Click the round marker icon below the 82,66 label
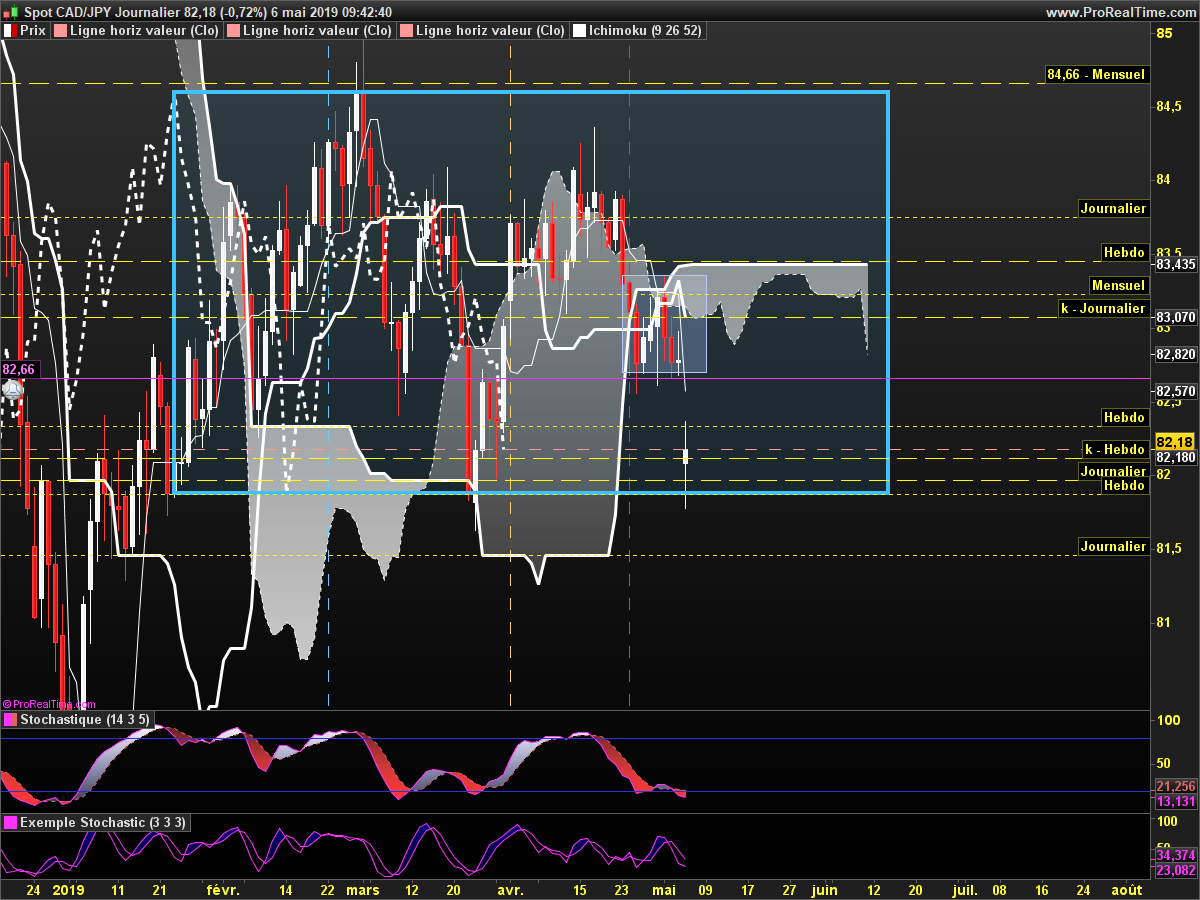Screen dimensions: 1200x900 [13, 390]
